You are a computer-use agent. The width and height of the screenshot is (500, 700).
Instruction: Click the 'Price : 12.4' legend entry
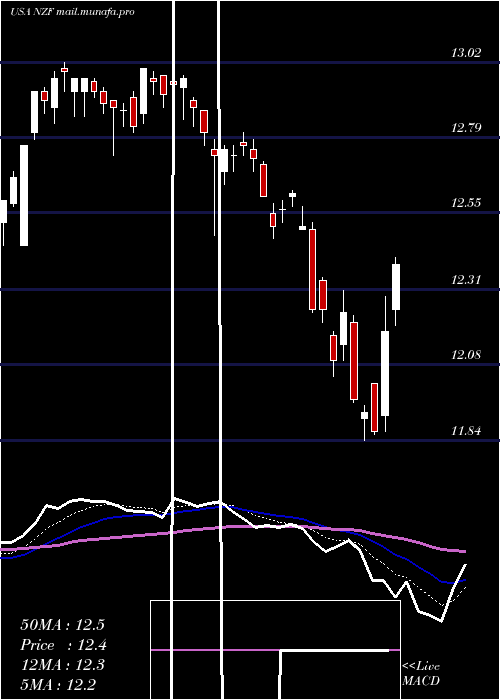click(63, 645)
